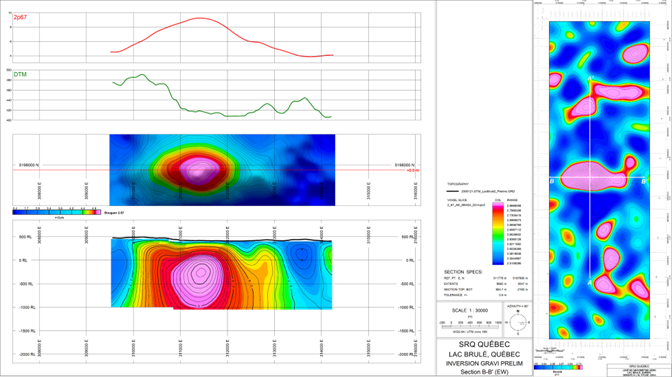Image resolution: width=672 pixels, height=377 pixels.
Task: Click the Section B-B' (EW) title line
Action: 484,372
